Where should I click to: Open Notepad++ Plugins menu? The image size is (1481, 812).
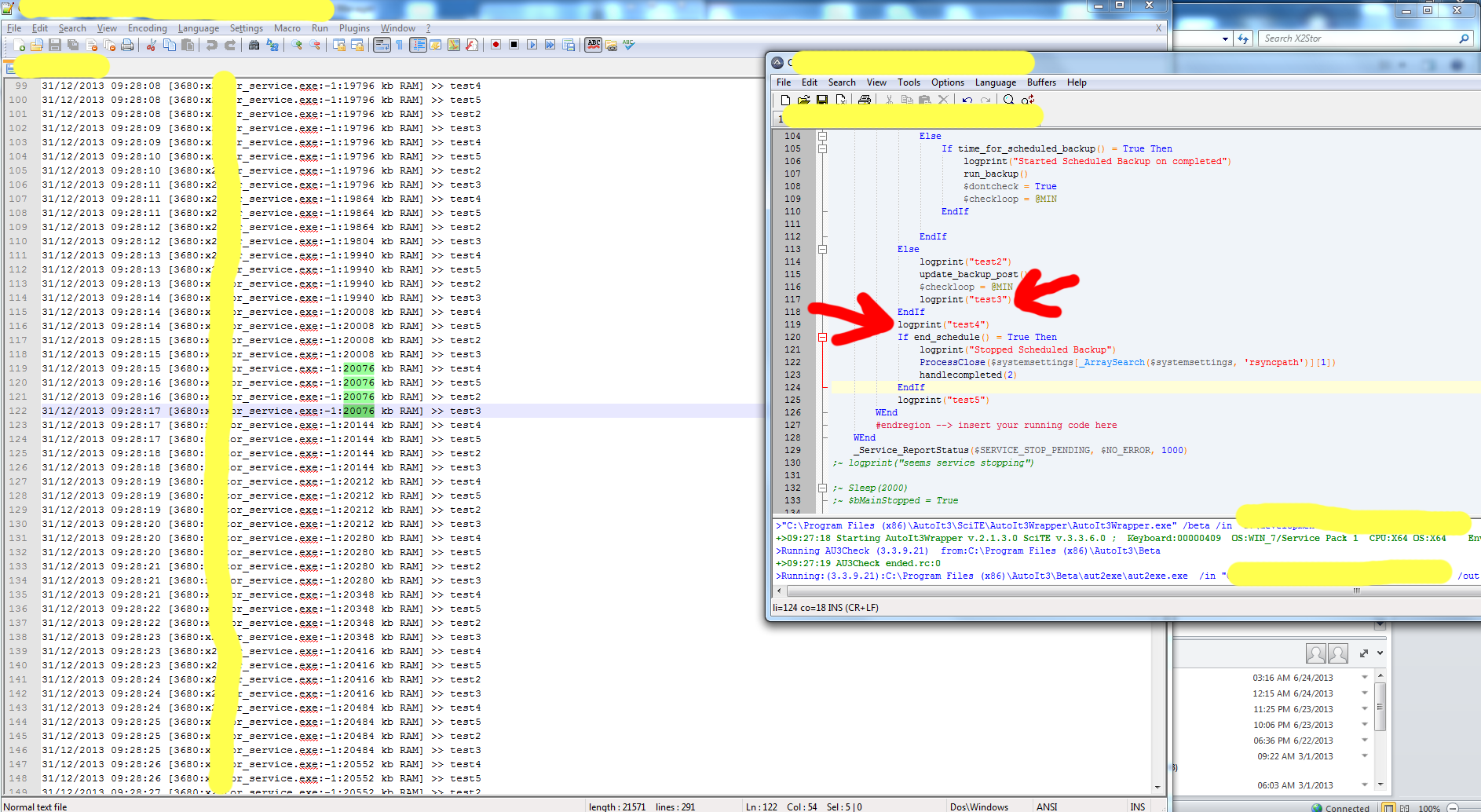(354, 28)
